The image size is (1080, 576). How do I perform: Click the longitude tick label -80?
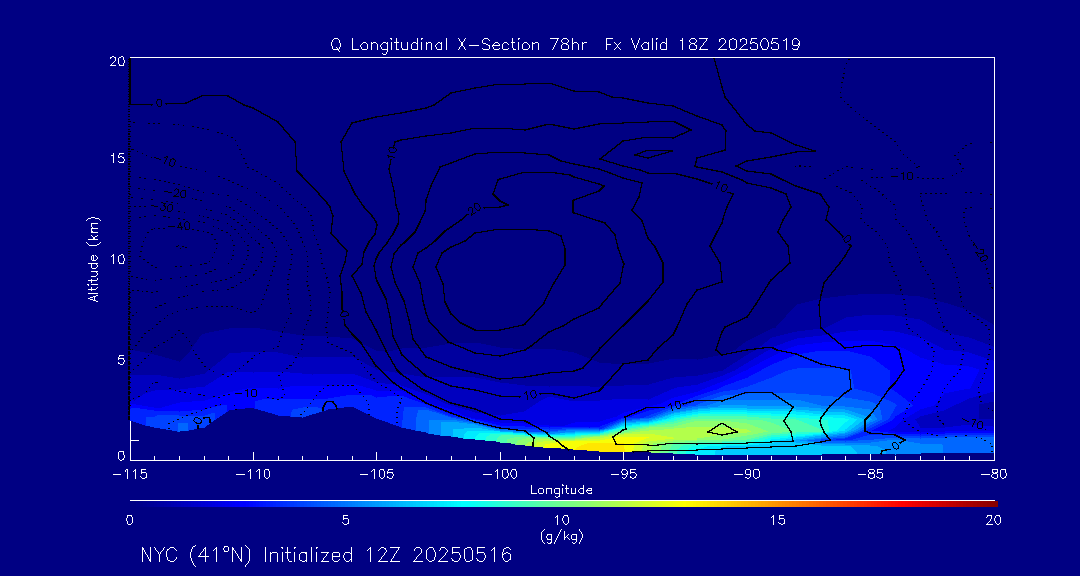994,475
